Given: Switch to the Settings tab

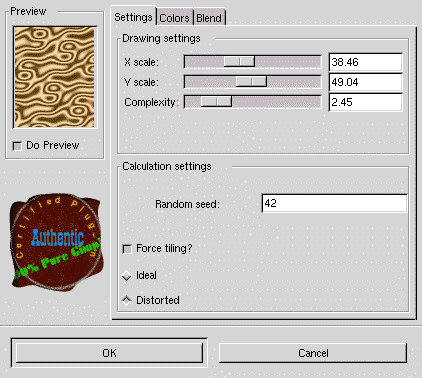Looking at the screenshot, I should [x=133, y=17].
